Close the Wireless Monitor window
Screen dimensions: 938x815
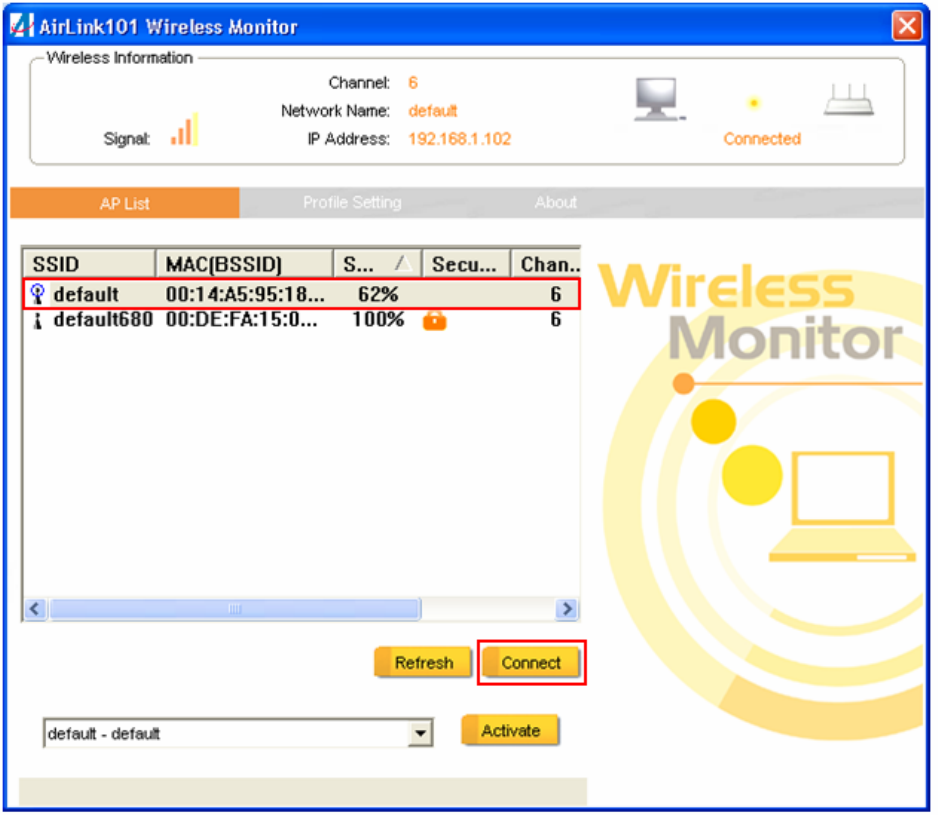[907, 26]
